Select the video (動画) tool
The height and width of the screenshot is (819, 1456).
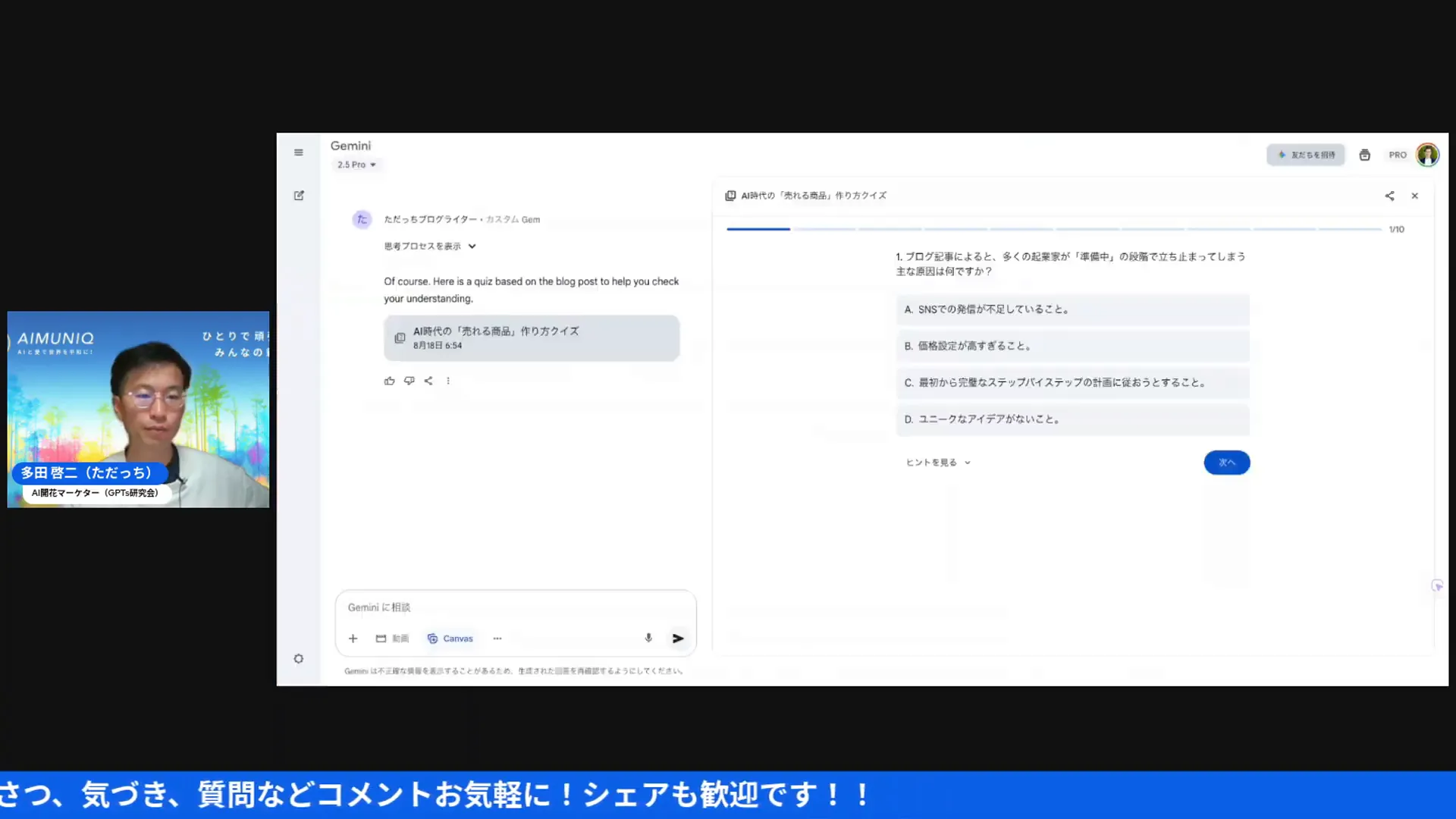pyautogui.click(x=392, y=639)
